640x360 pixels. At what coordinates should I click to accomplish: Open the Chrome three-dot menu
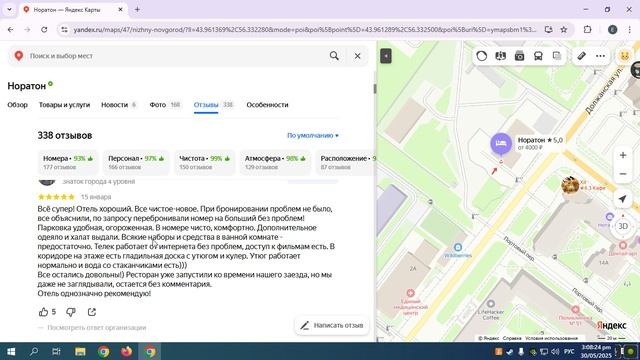point(629,30)
